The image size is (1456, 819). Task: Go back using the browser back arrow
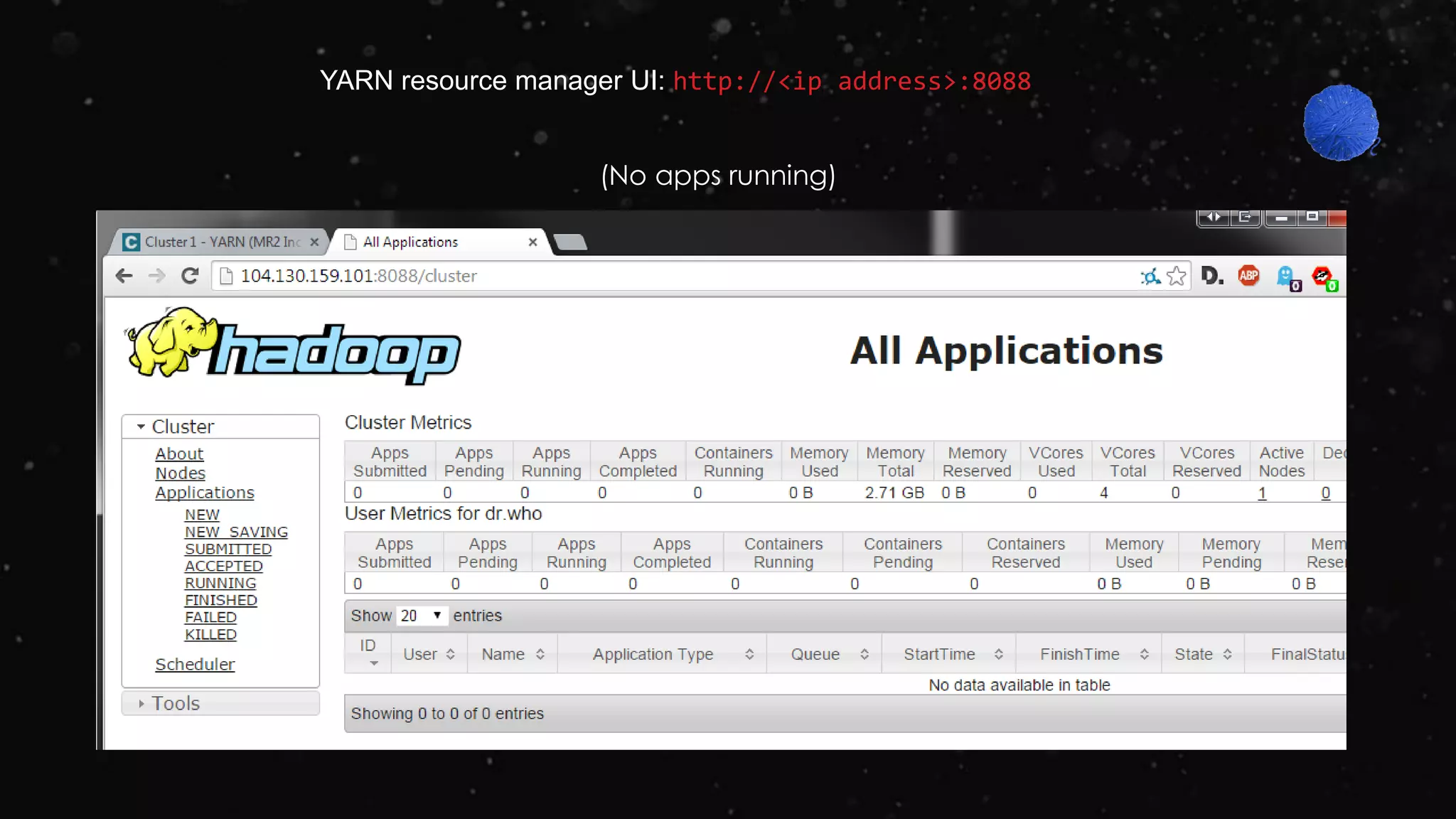pyautogui.click(x=124, y=276)
